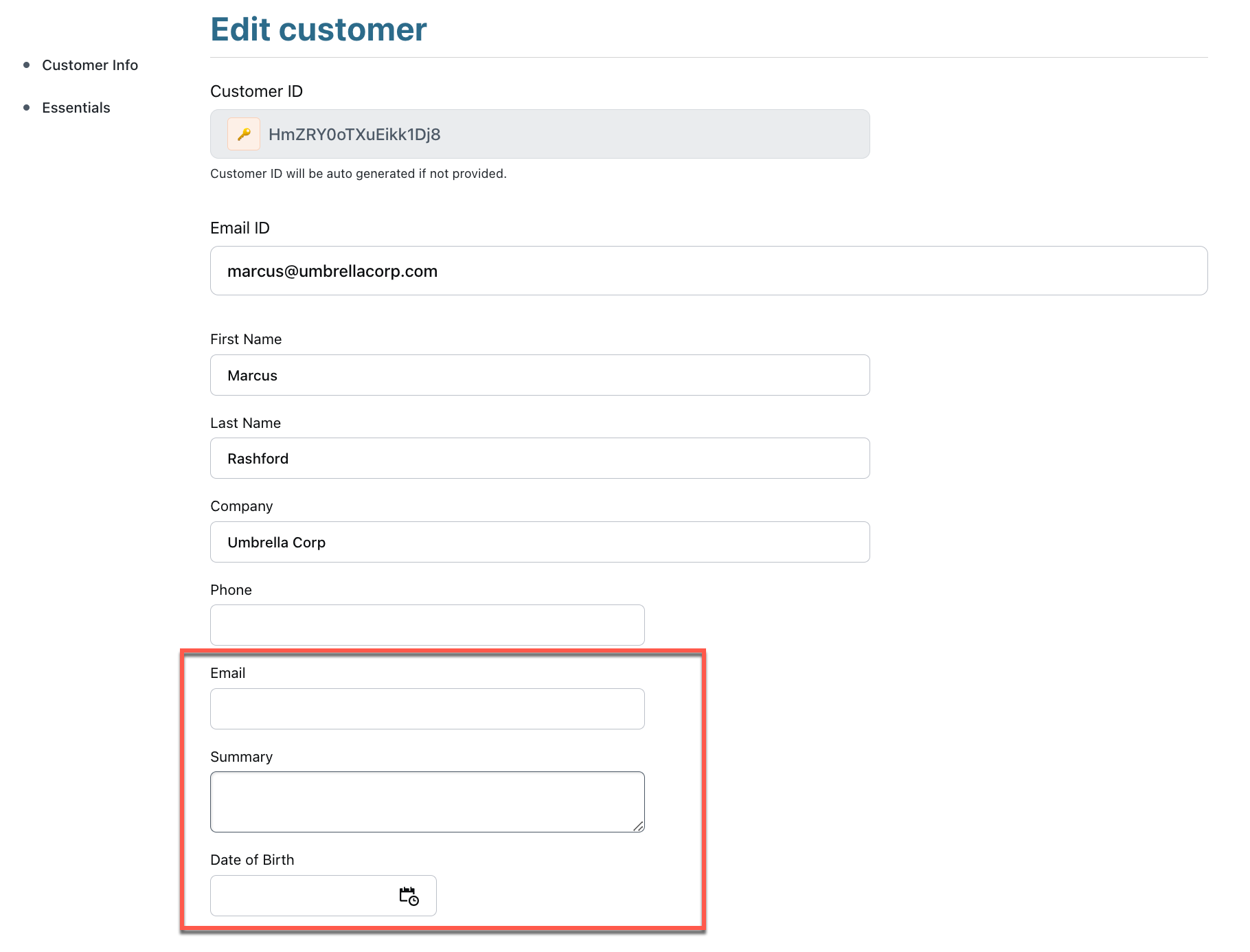Screen dimensions: 1250x952
Task: Go to Customer Info section
Action: pyautogui.click(x=90, y=65)
